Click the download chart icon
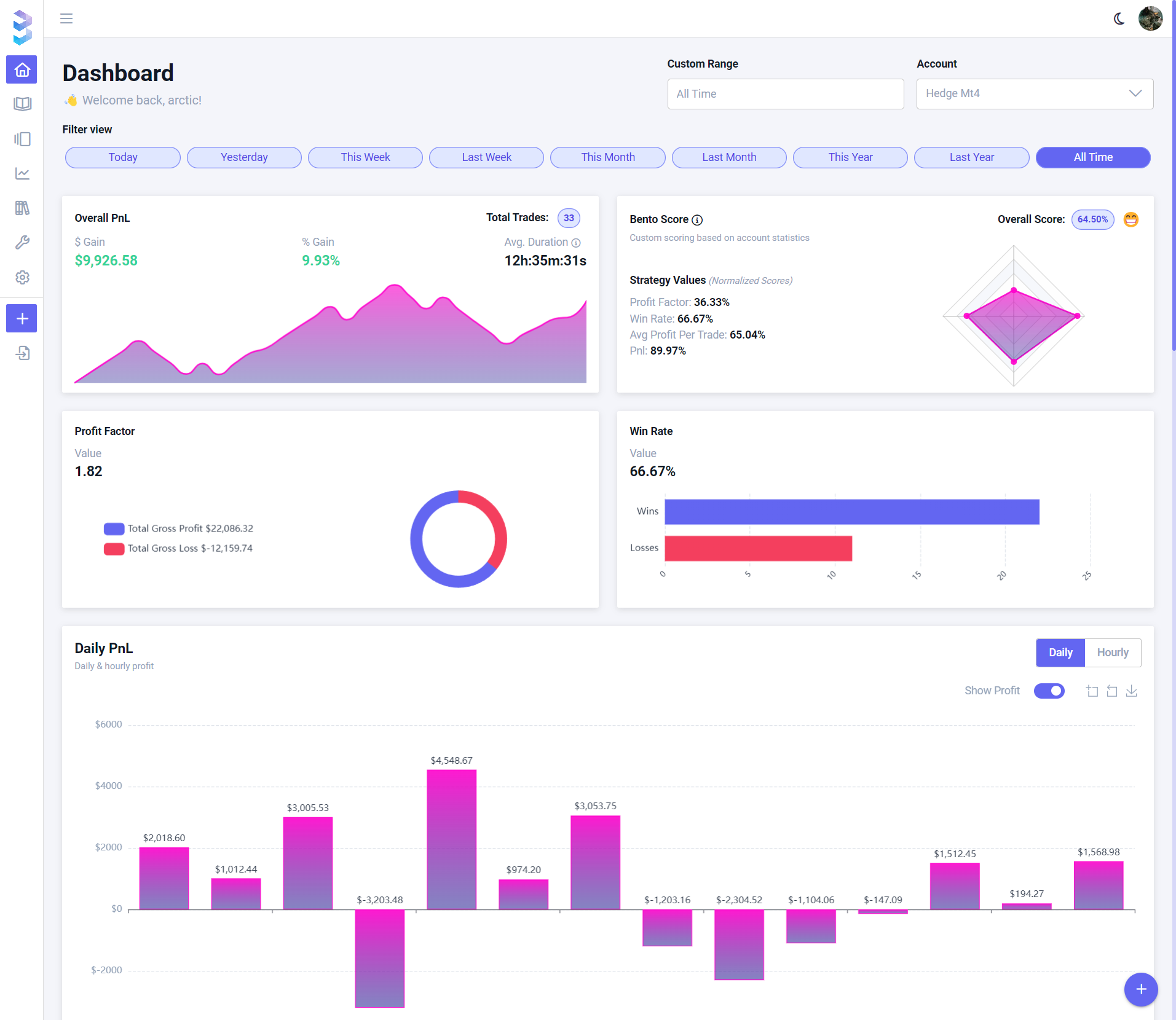 point(1131,691)
